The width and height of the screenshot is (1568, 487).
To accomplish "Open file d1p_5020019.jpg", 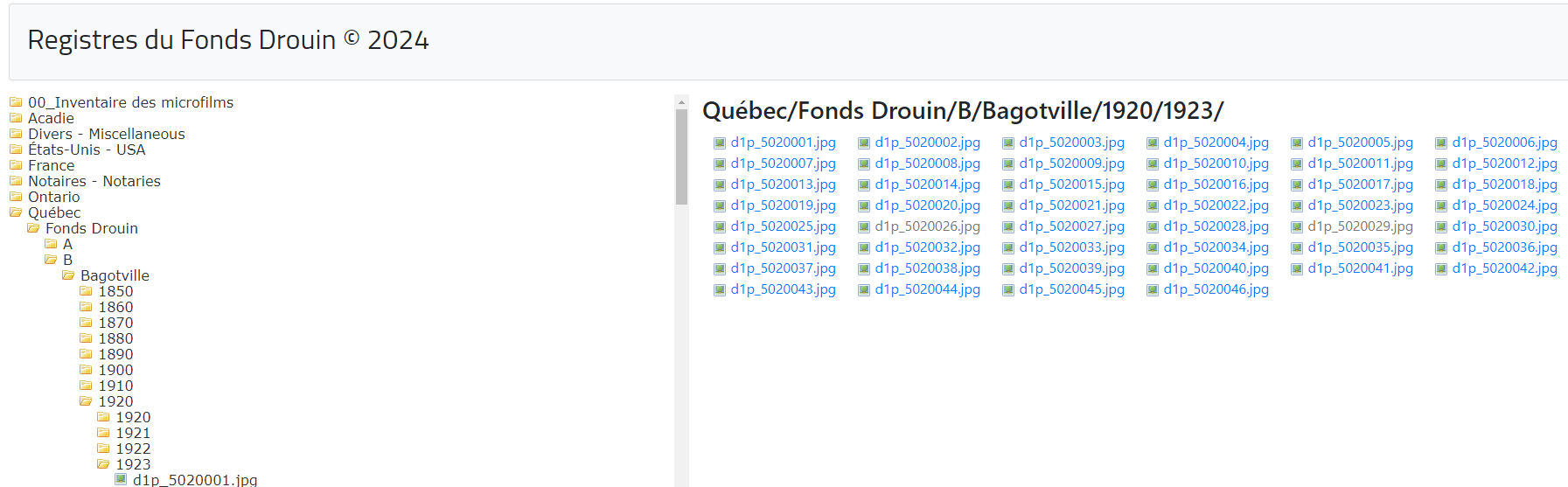I will click(x=784, y=205).
